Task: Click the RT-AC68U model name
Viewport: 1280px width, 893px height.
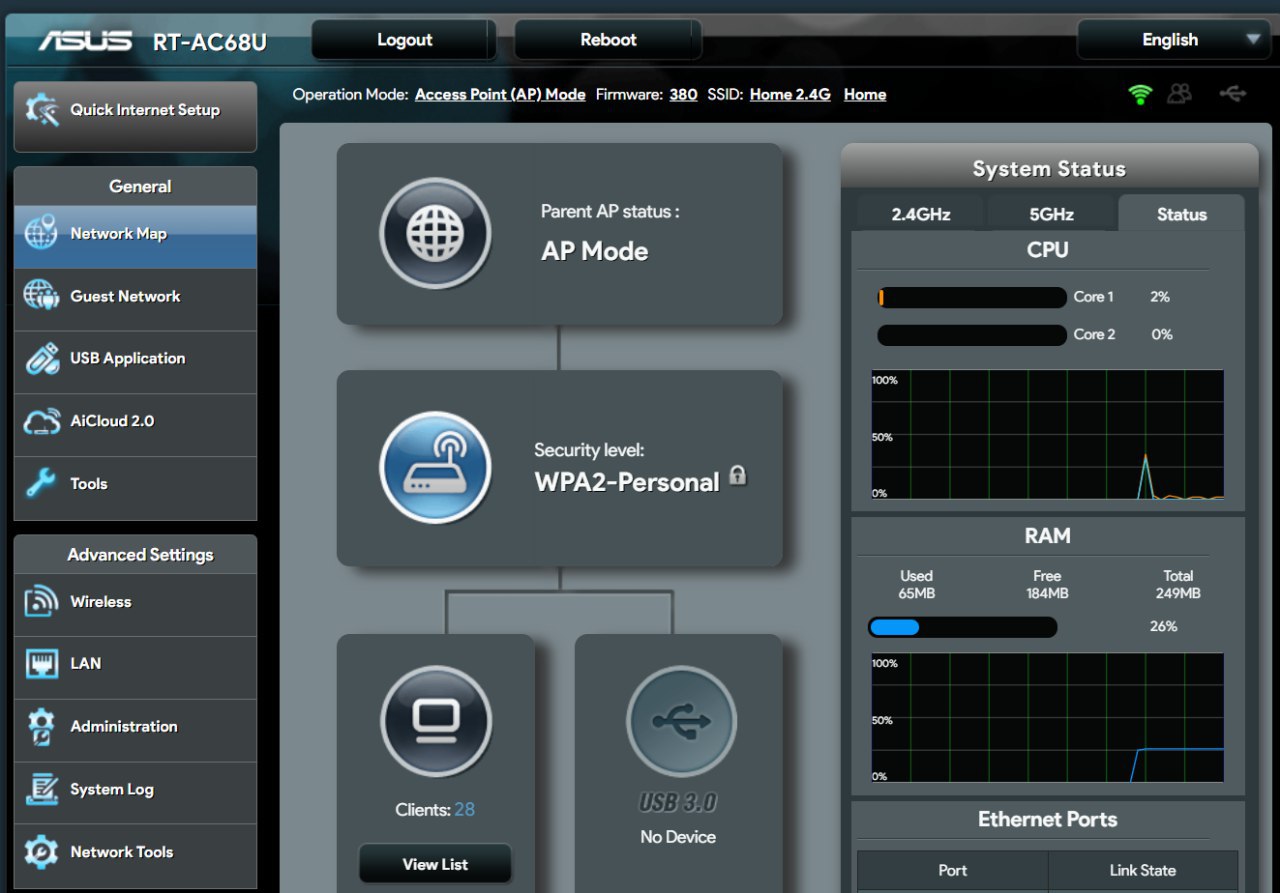Action: click(210, 42)
